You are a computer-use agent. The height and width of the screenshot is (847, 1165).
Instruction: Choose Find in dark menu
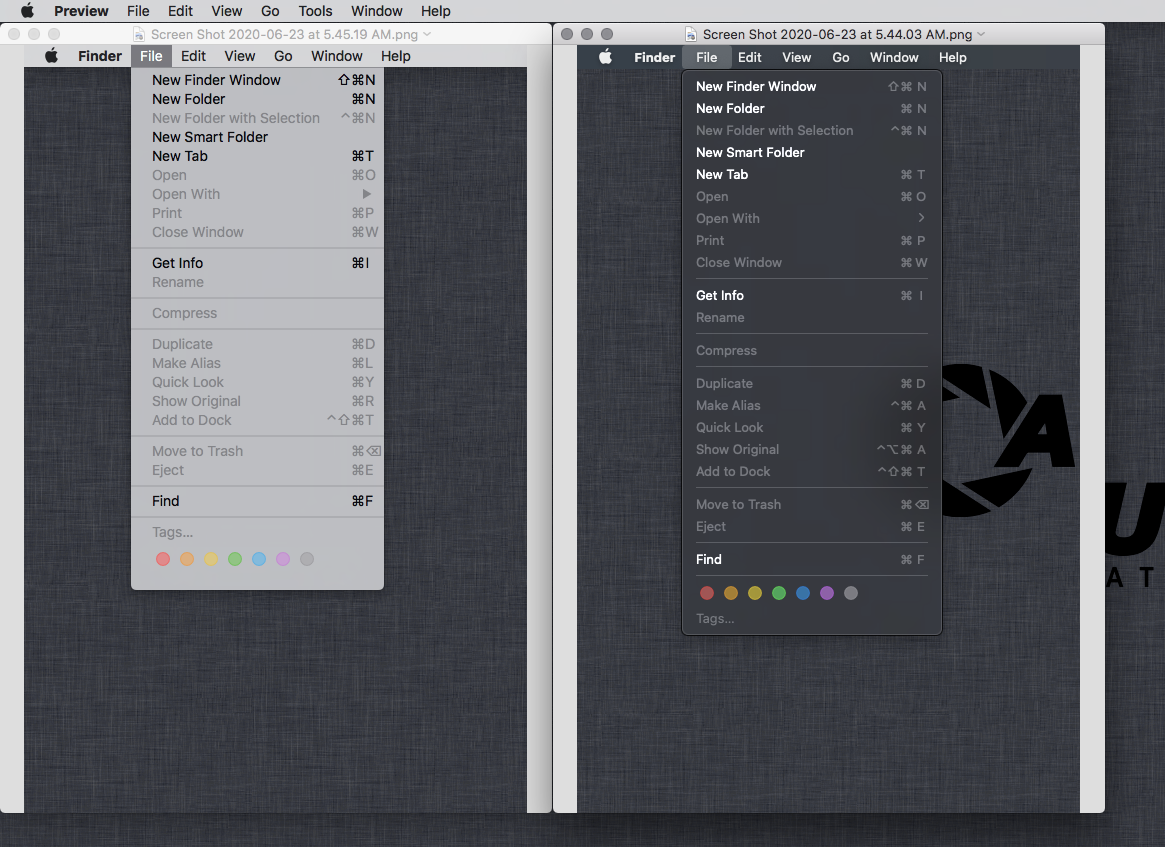point(811,559)
